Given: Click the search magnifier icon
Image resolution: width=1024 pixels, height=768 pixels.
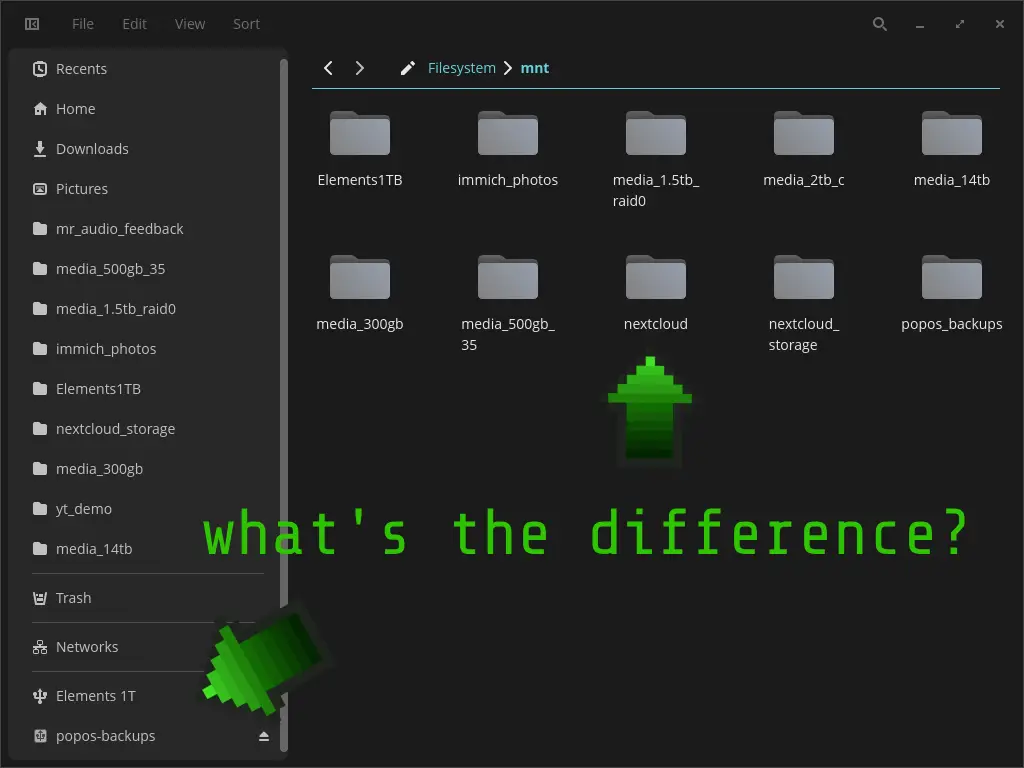Looking at the screenshot, I should (880, 24).
